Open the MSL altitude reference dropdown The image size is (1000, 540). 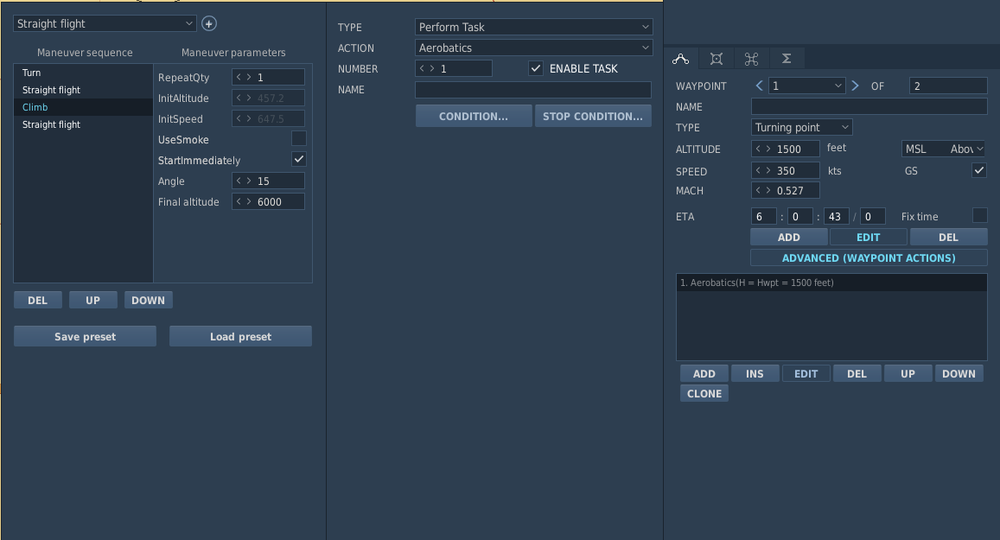click(x=943, y=149)
